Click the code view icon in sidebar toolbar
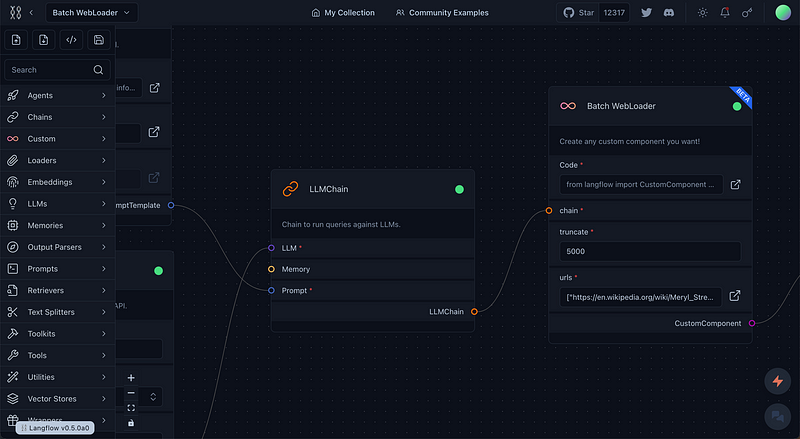 71,40
